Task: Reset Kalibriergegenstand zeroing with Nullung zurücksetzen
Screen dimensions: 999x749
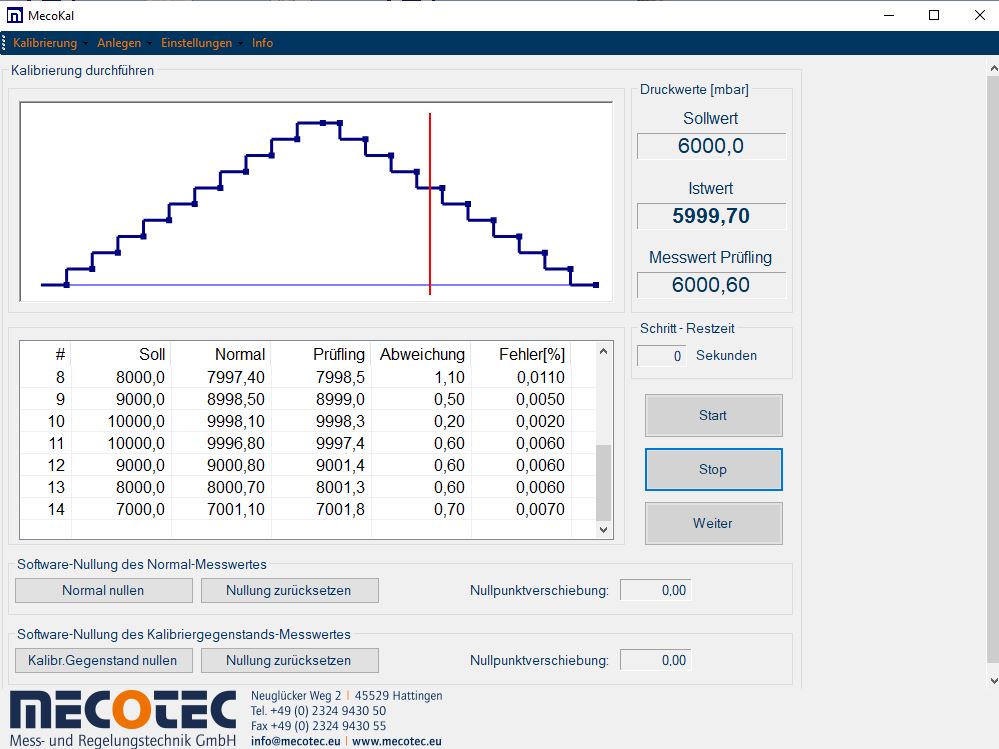Action: click(289, 660)
